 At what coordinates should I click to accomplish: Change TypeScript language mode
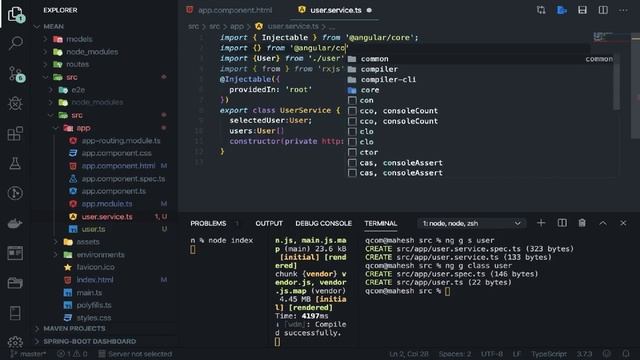coord(549,354)
